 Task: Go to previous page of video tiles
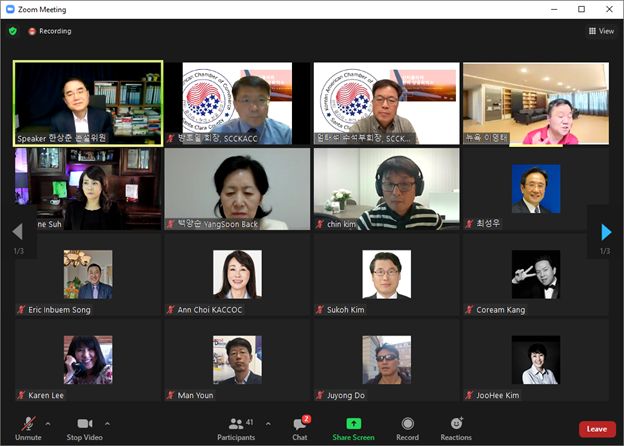17,232
